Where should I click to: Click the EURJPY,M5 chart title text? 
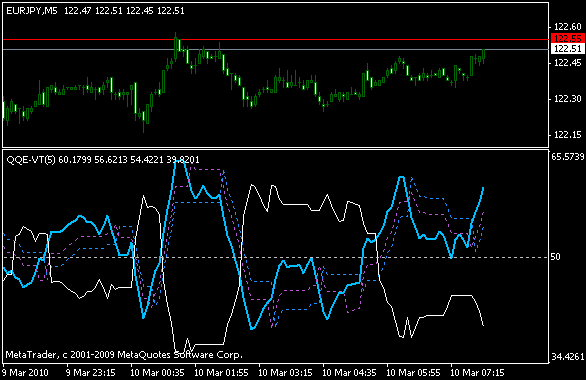click(32, 11)
